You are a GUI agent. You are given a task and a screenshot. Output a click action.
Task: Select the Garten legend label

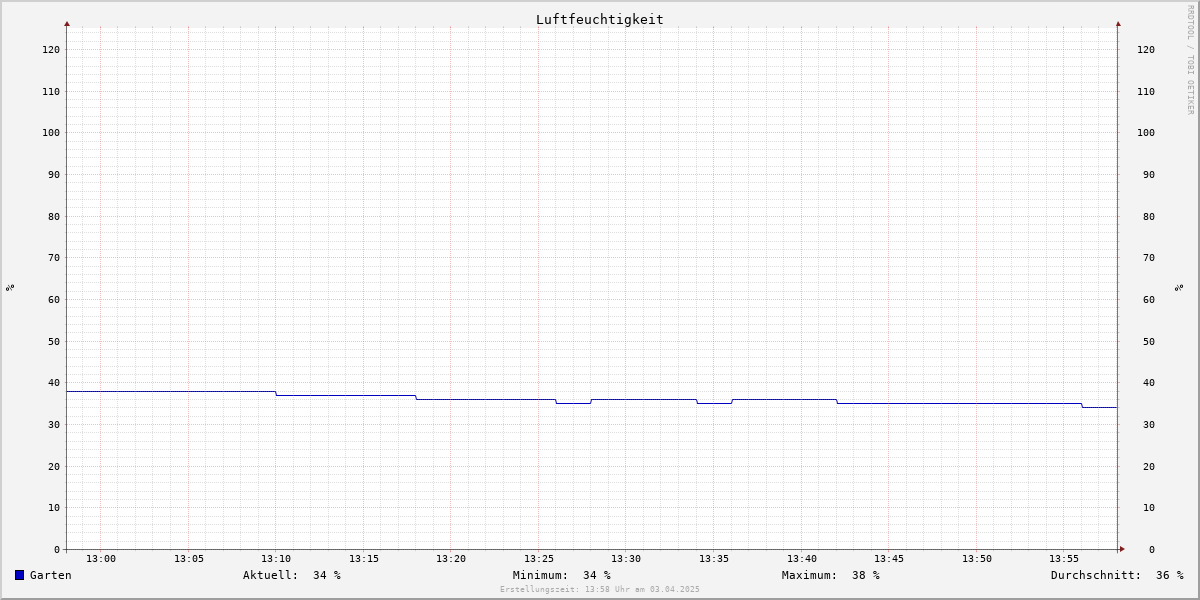[51, 575]
